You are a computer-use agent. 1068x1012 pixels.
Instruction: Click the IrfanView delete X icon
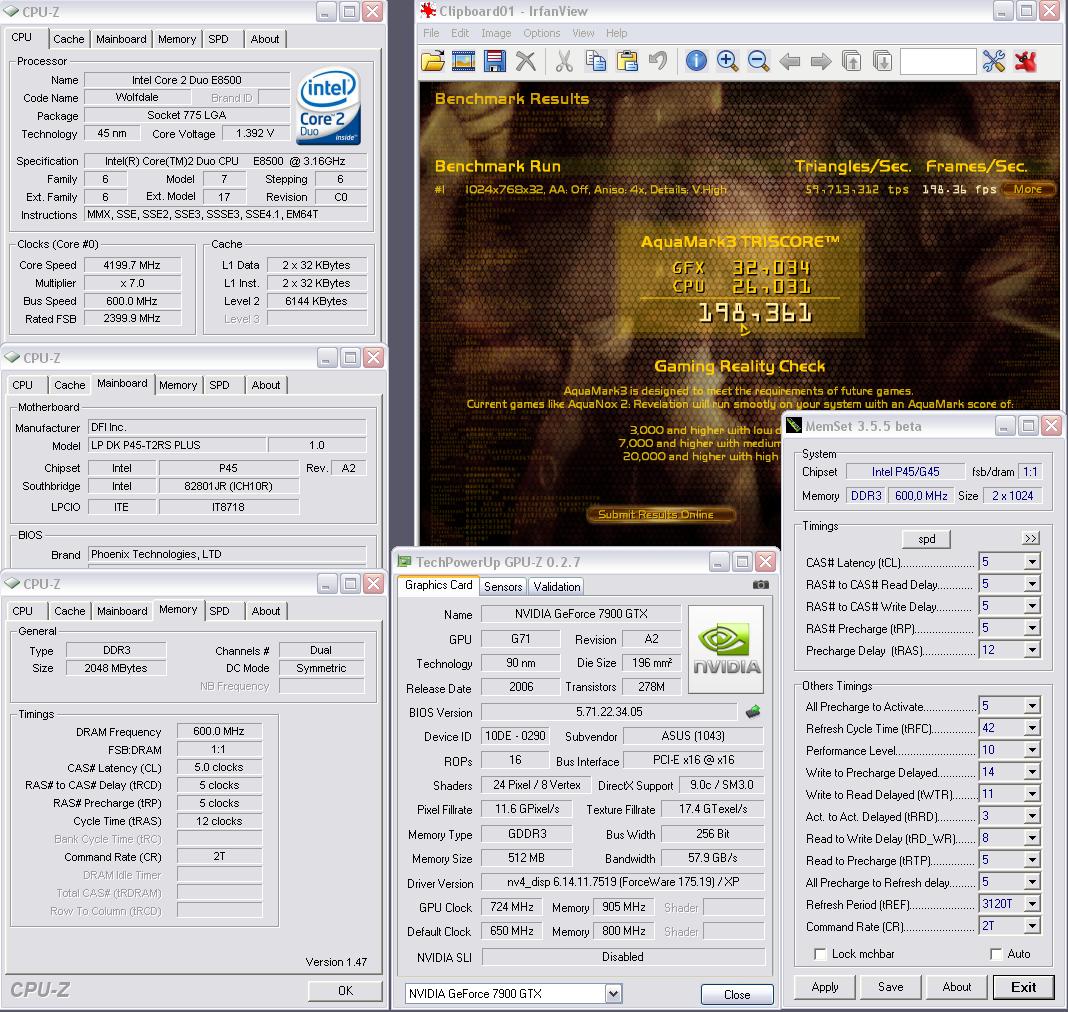pos(526,61)
